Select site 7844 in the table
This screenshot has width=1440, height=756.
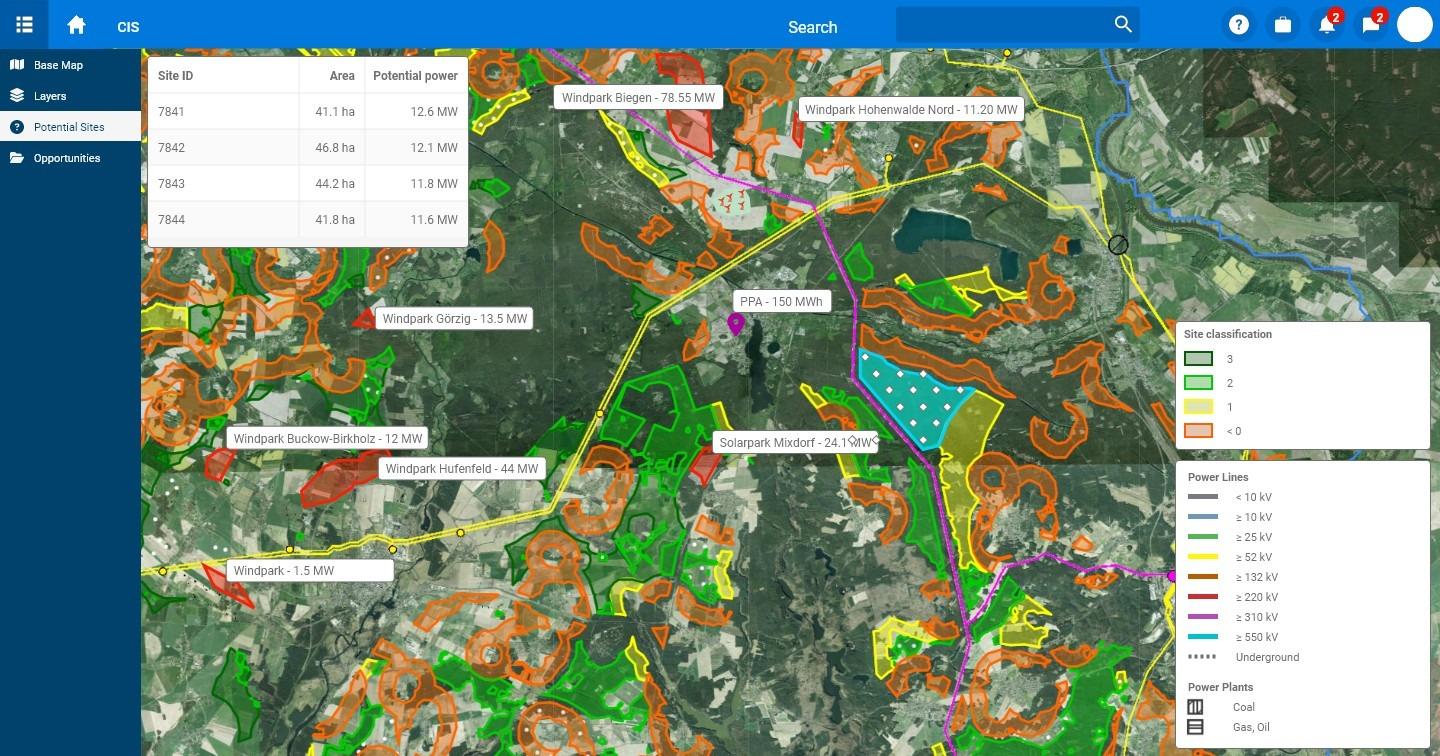tap(308, 220)
